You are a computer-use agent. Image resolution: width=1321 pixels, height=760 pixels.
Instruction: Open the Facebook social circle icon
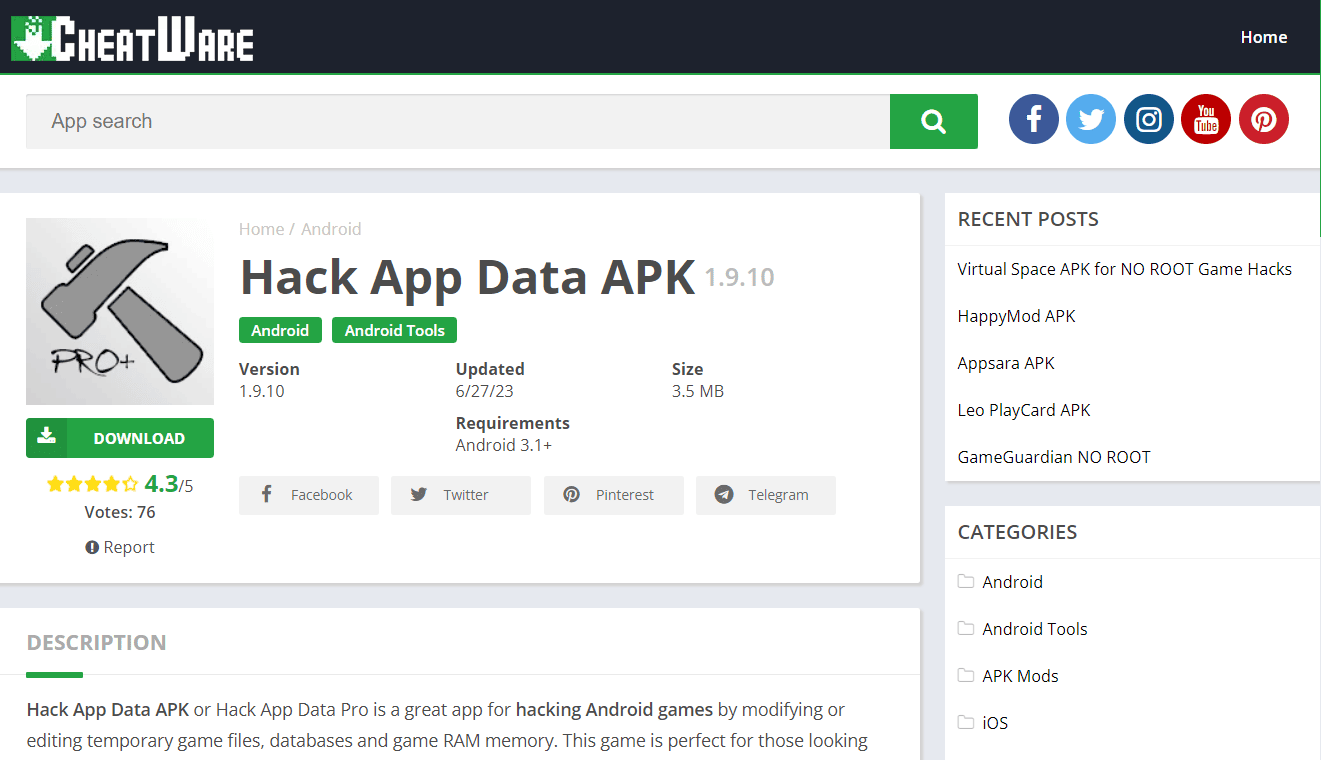(1034, 120)
